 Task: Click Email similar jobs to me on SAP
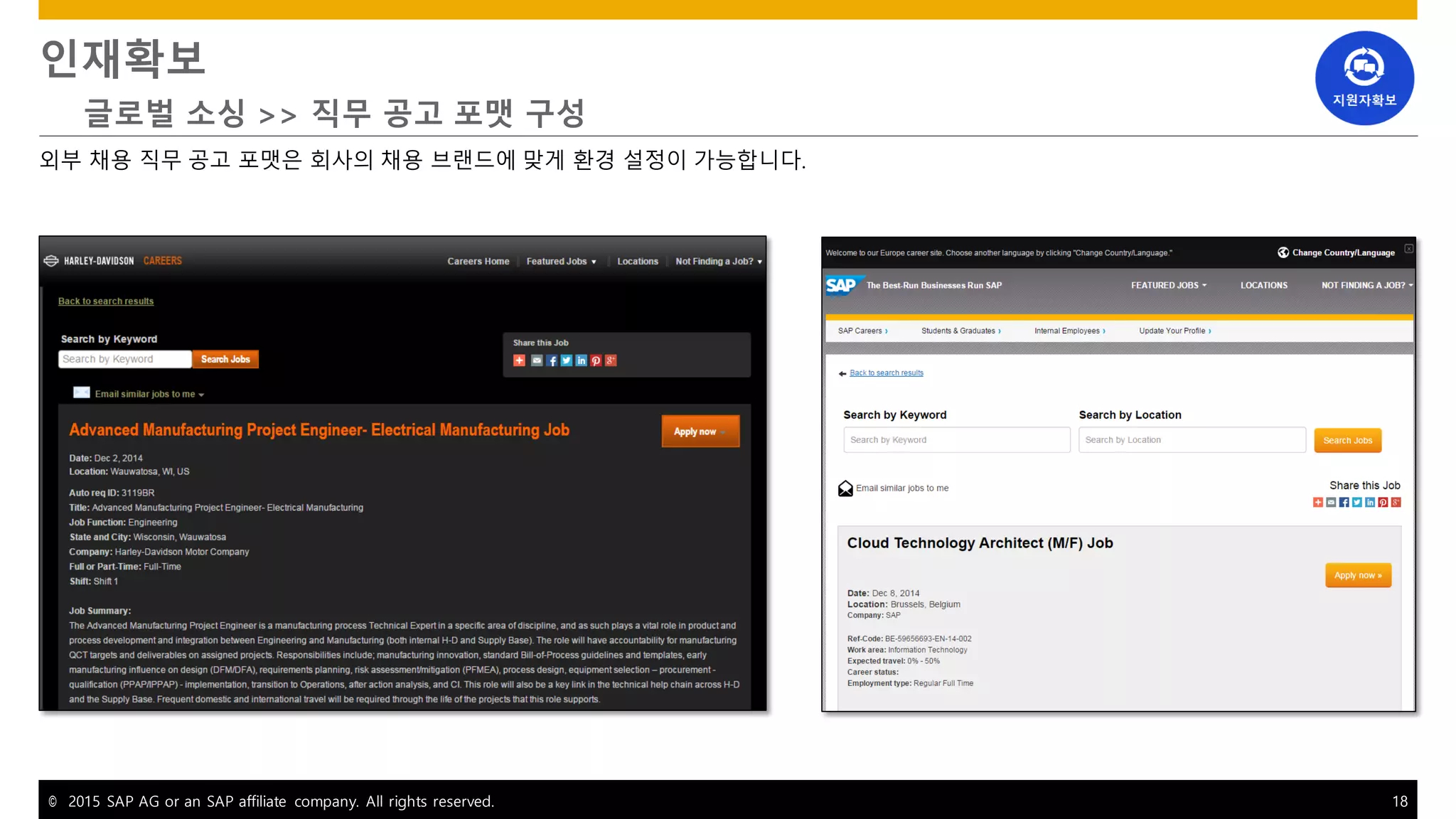(902, 488)
